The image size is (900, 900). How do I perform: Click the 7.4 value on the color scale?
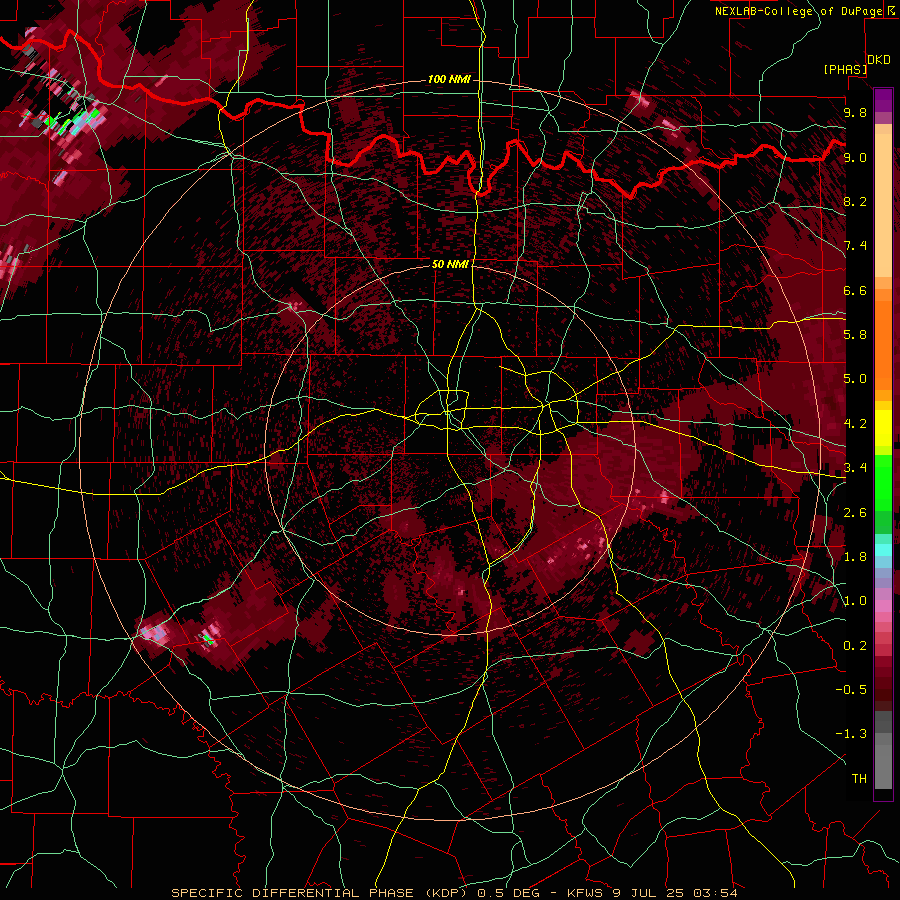pos(855,246)
